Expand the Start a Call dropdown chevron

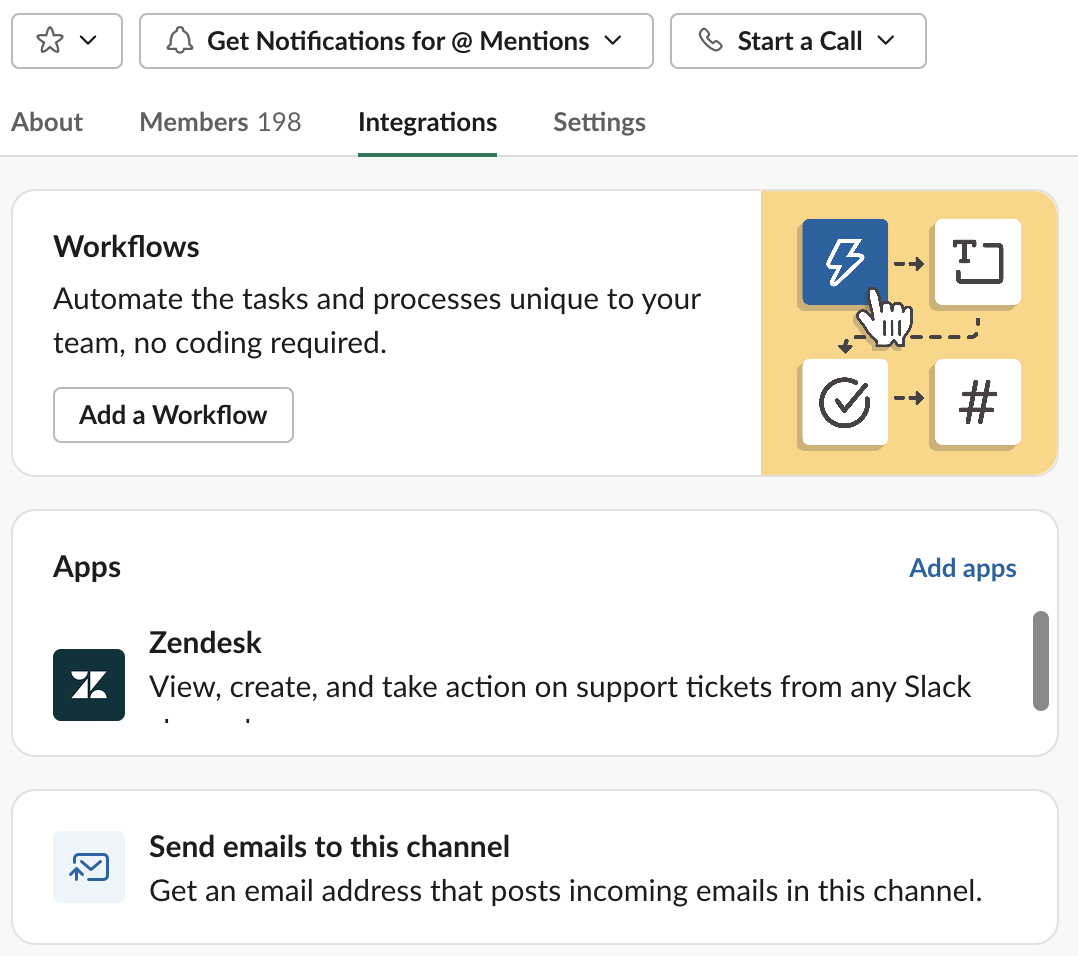[x=885, y=41]
